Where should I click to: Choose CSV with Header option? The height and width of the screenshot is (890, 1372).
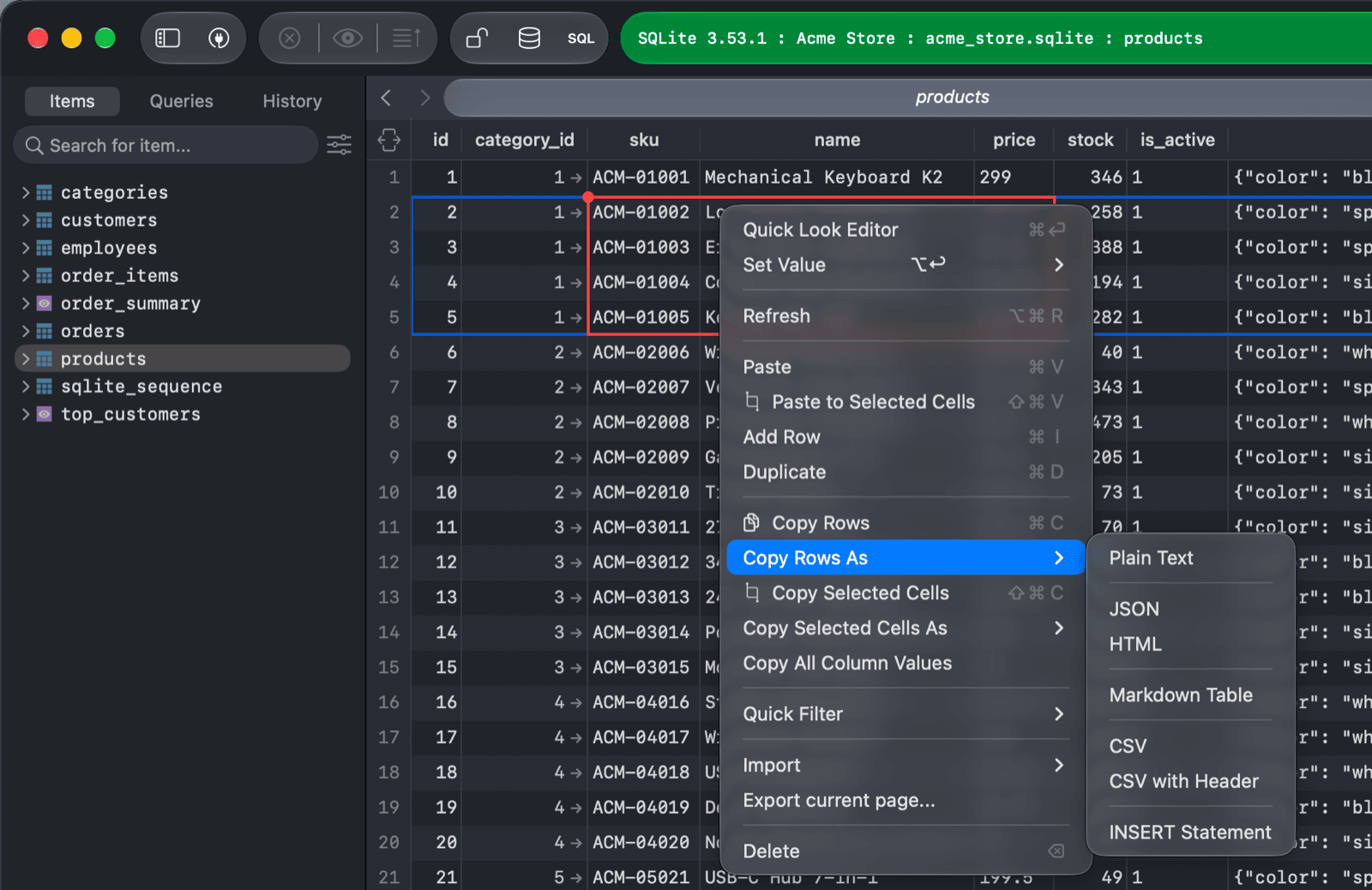[1190, 781]
